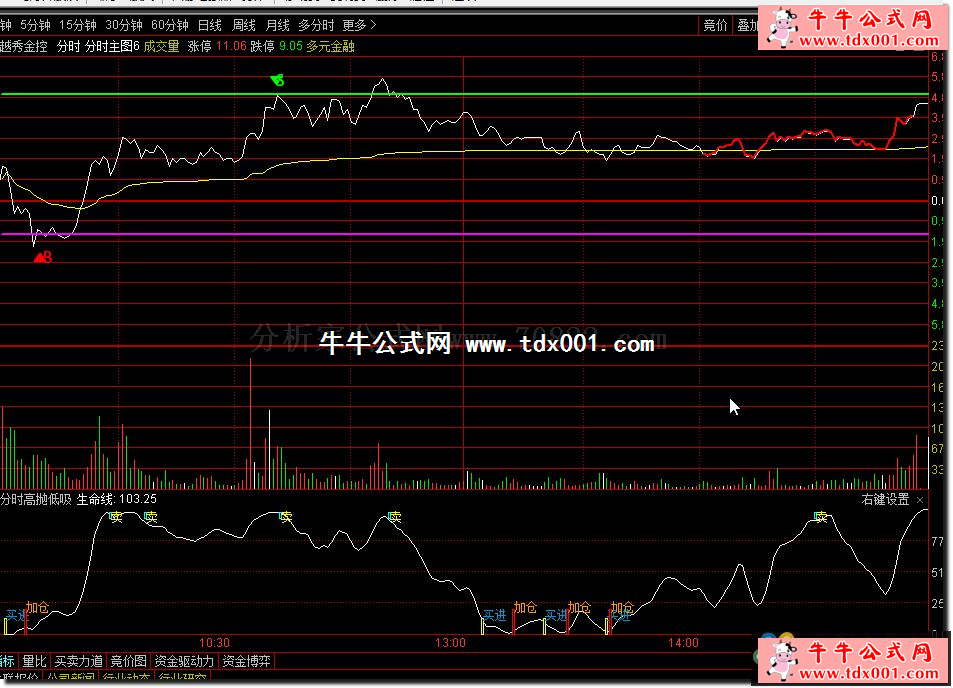Click the 涨停 price 11.06
Viewport: 953px width, 688px height.
coord(232,46)
